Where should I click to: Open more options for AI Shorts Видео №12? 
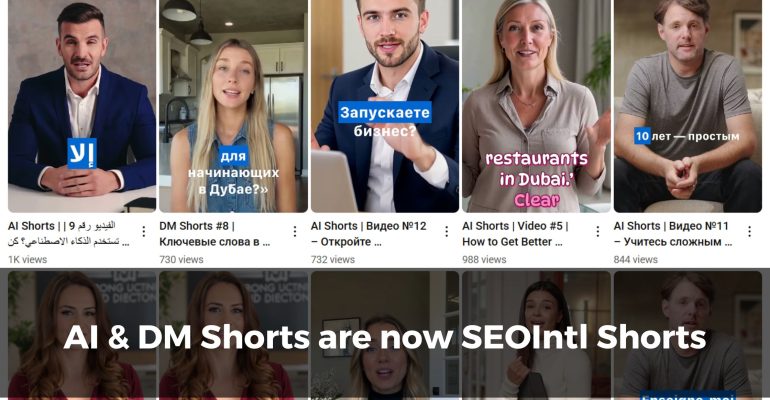pos(446,232)
